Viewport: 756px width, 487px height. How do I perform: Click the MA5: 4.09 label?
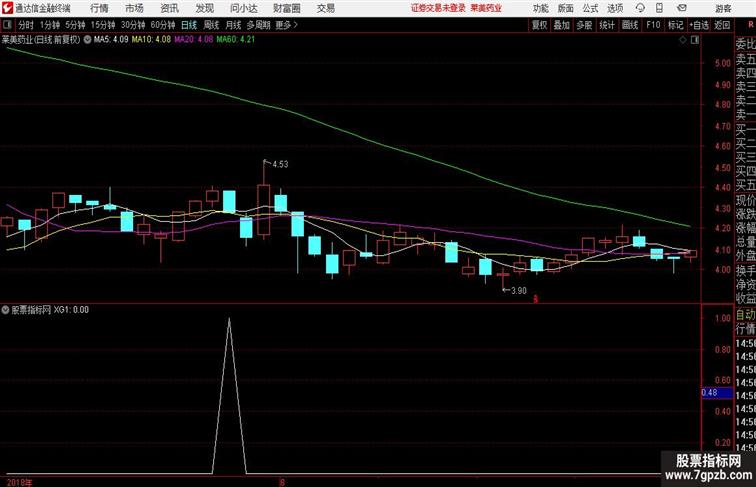coord(111,40)
